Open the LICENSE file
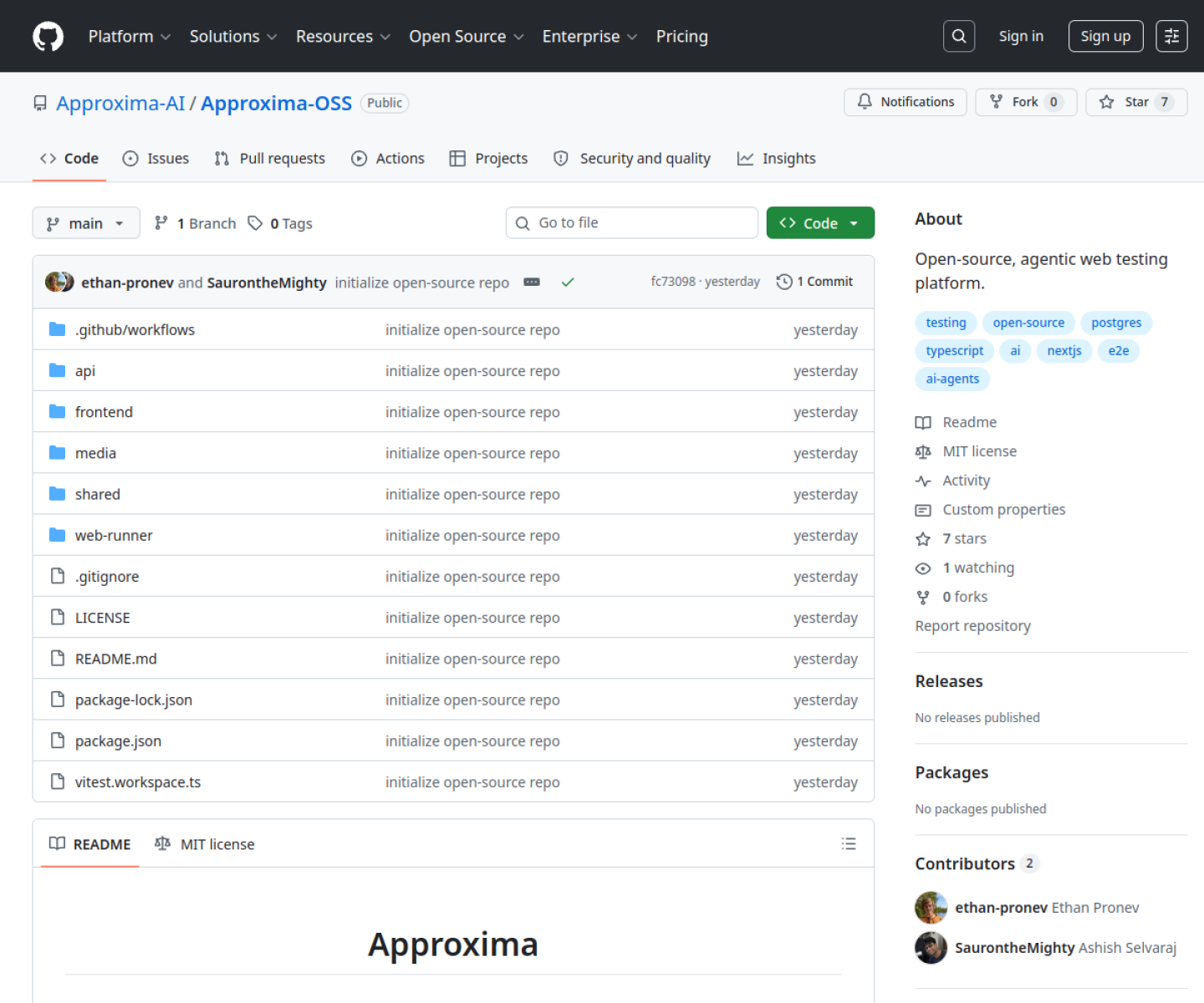This screenshot has width=1204, height=1003. point(103,618)
